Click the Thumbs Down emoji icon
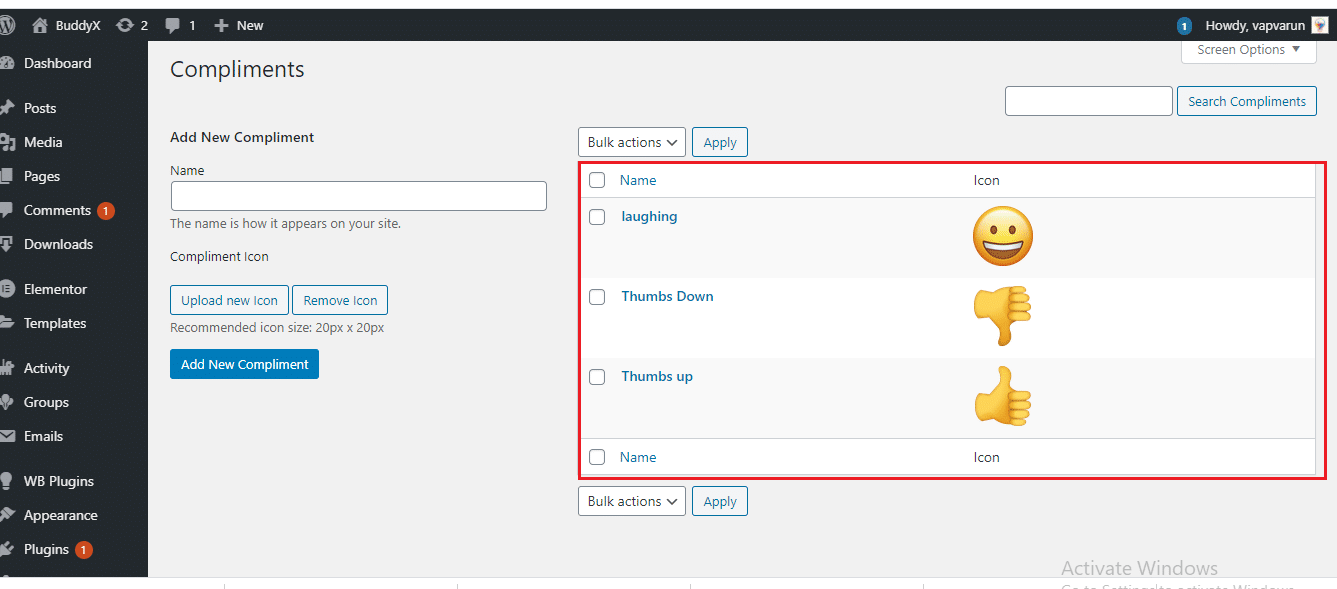Viewport: 1337px width, 589px height. [1002, 316]
